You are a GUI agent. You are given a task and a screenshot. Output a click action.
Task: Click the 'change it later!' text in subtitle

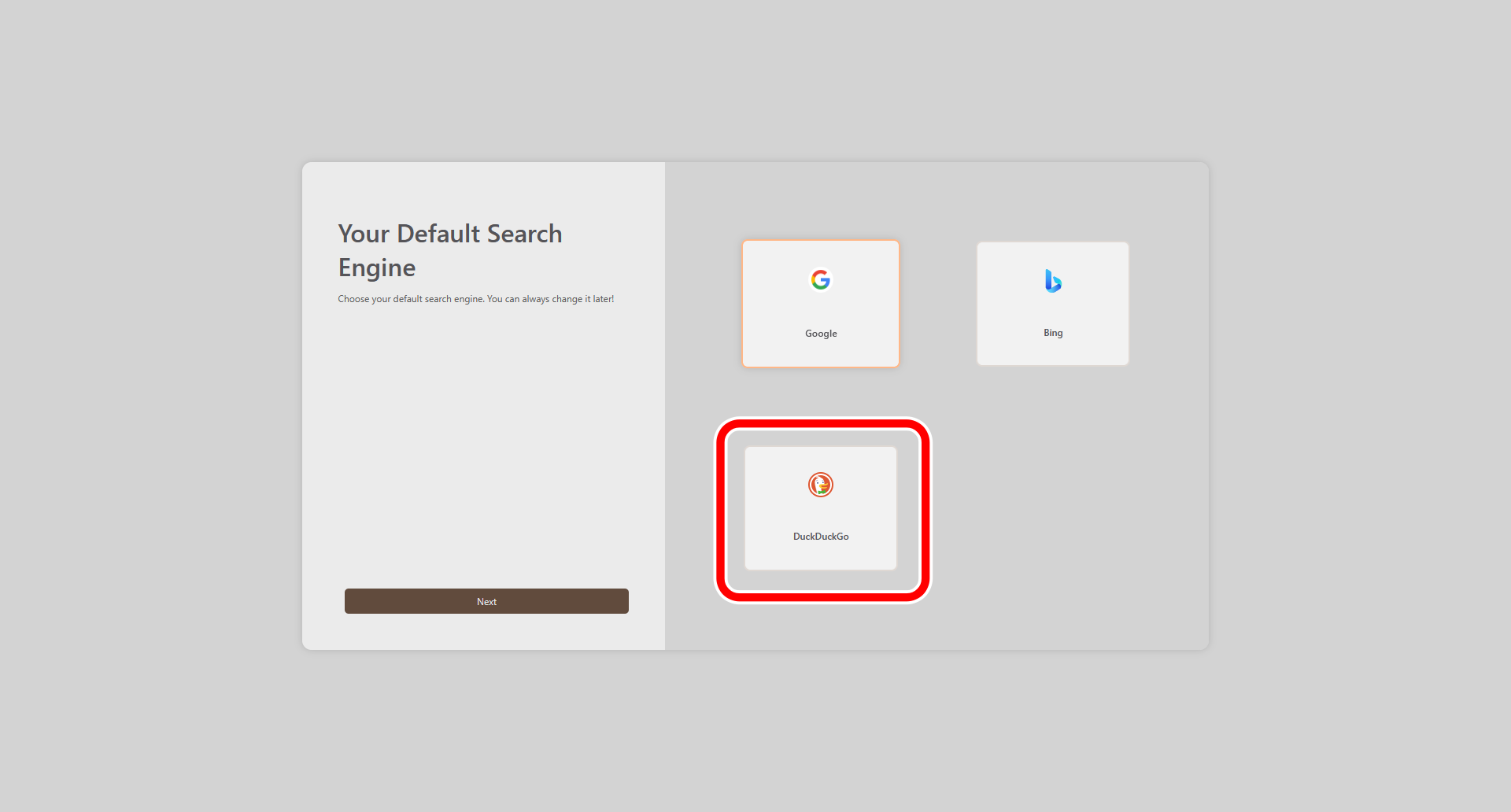583,299
